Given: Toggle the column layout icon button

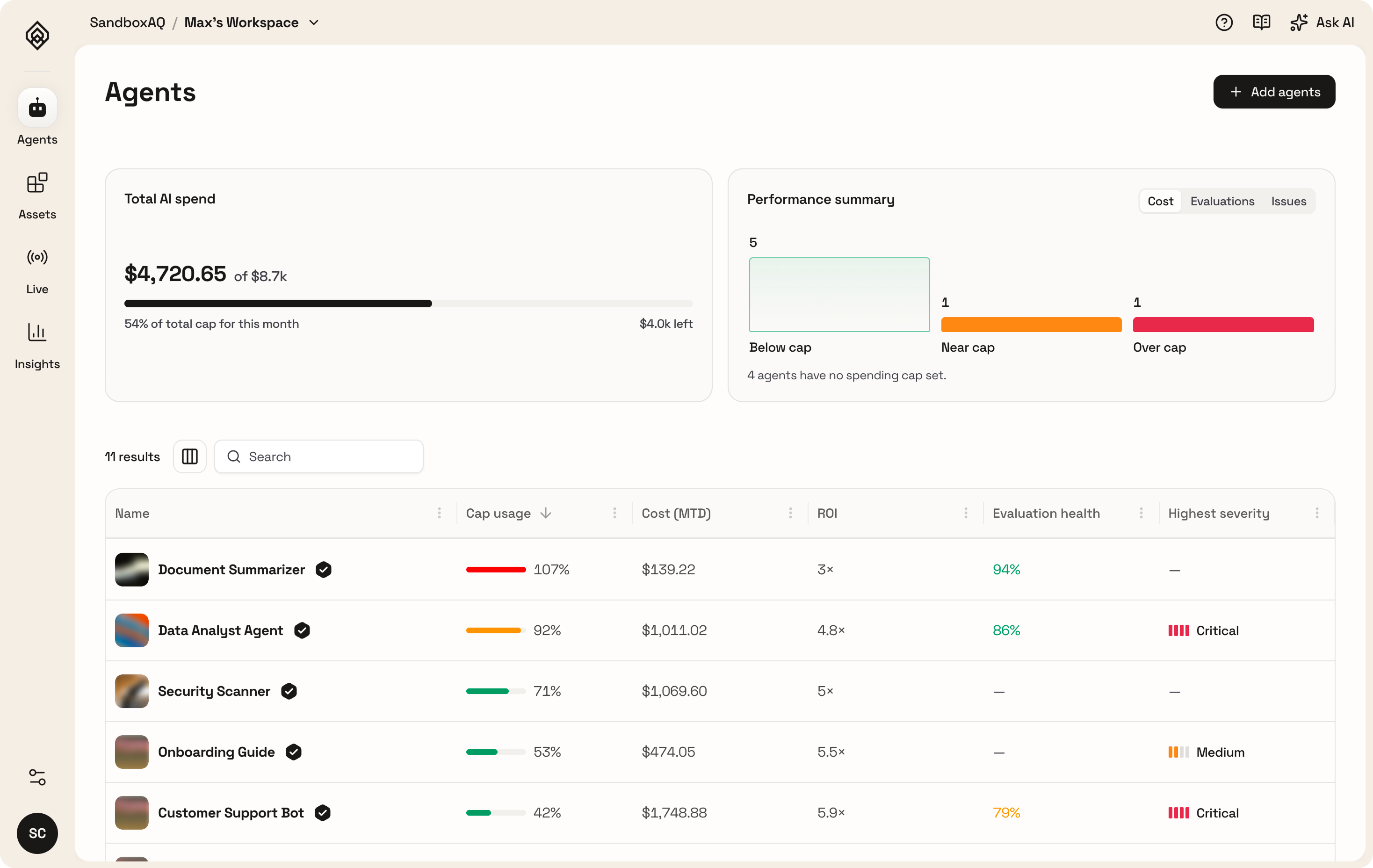Looking at the screenshot, I should point(190,457).
